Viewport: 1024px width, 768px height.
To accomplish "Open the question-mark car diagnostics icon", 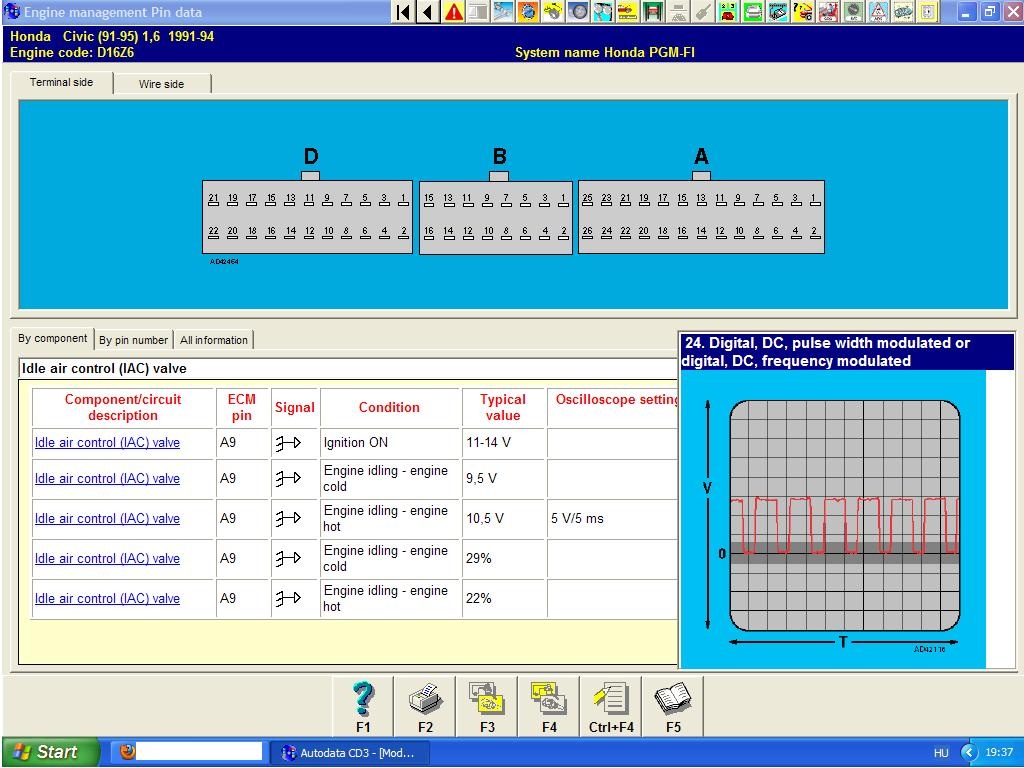I will (x=803, y=12).
